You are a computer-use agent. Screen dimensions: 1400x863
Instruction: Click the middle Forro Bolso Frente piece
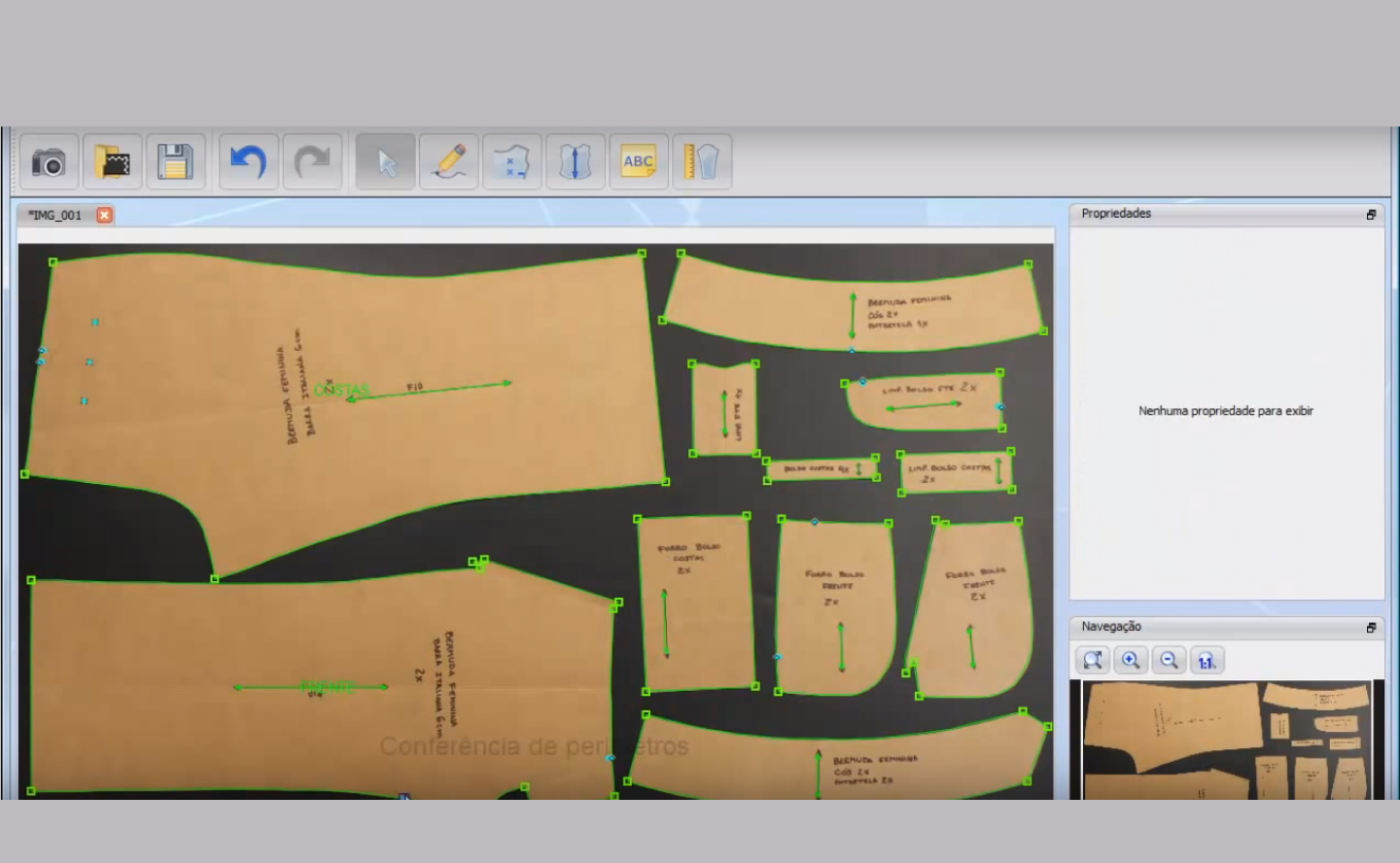tap(836, 606)
